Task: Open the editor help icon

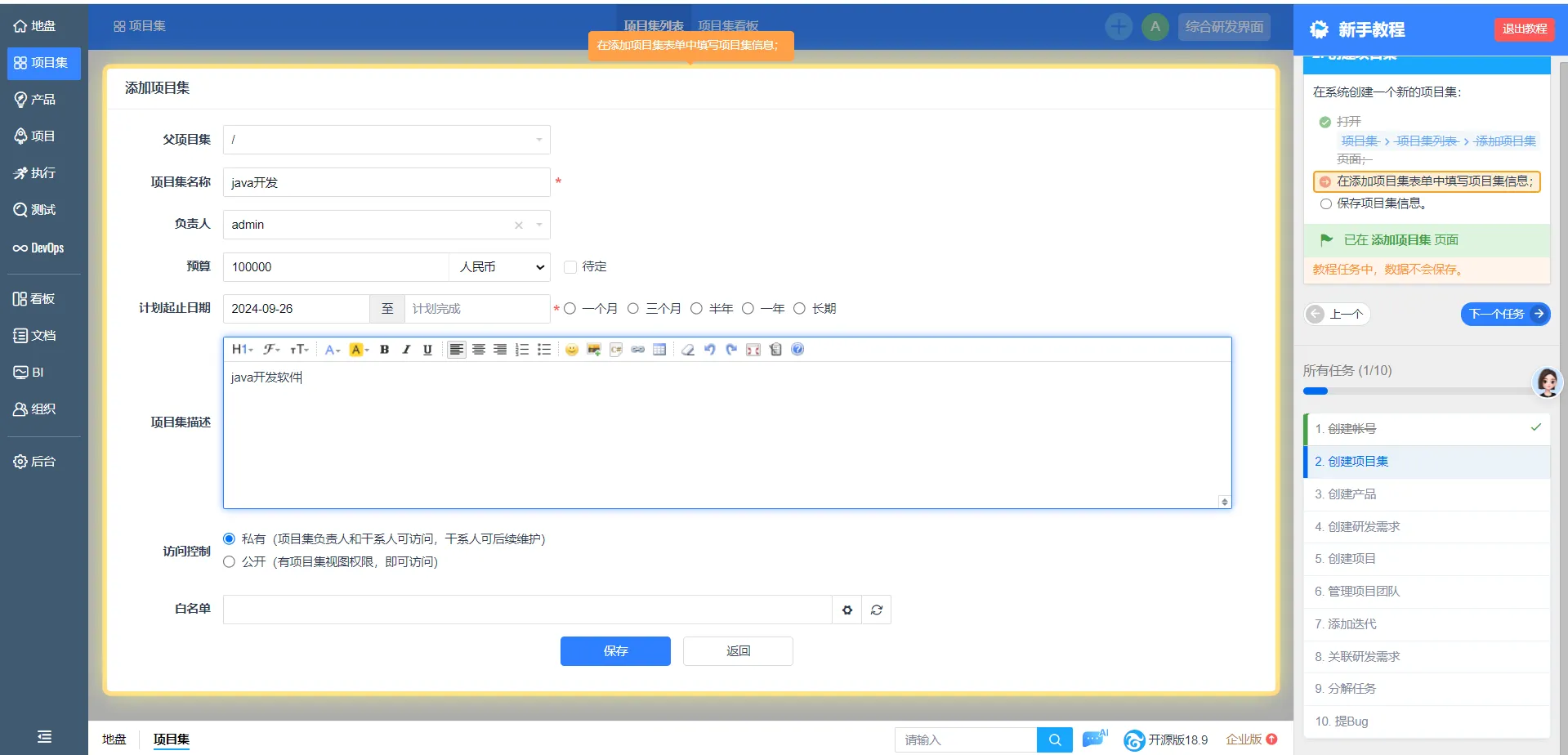Action: (x=797, y=350)
